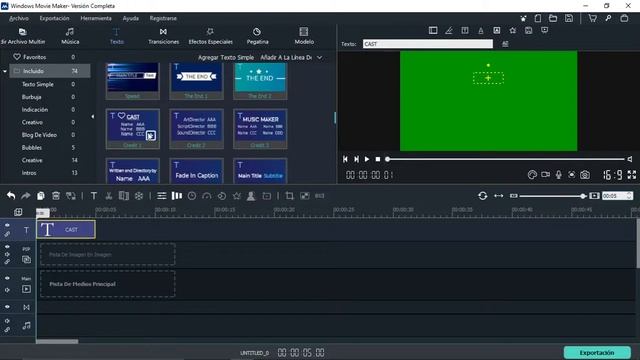Viewport: 640px width, 360px height.
Task: Switch to the Modelo tab
Action: pos(304,36)
